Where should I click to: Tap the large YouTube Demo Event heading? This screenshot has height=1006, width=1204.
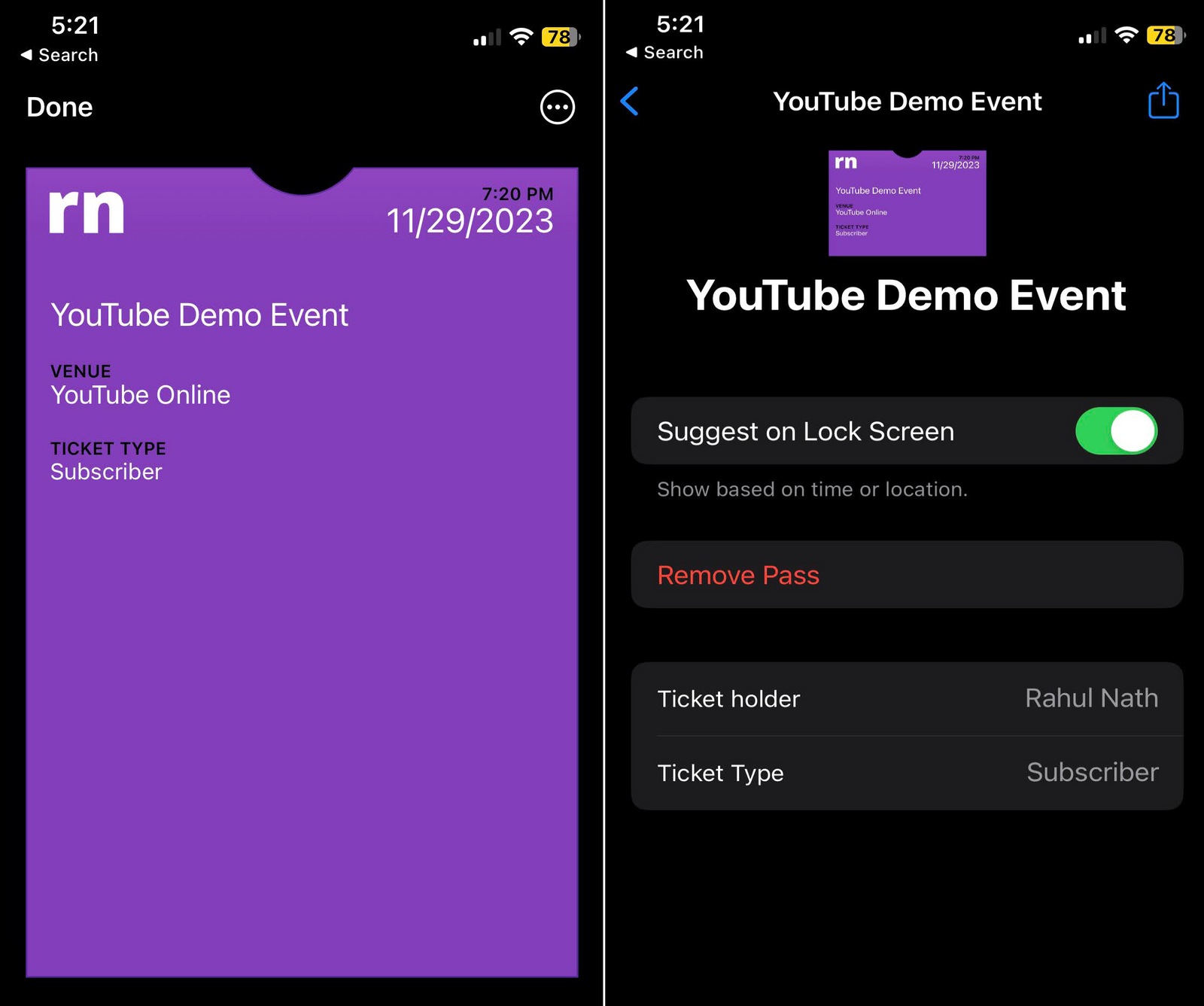pyautogui.click(x=907, y=295)
